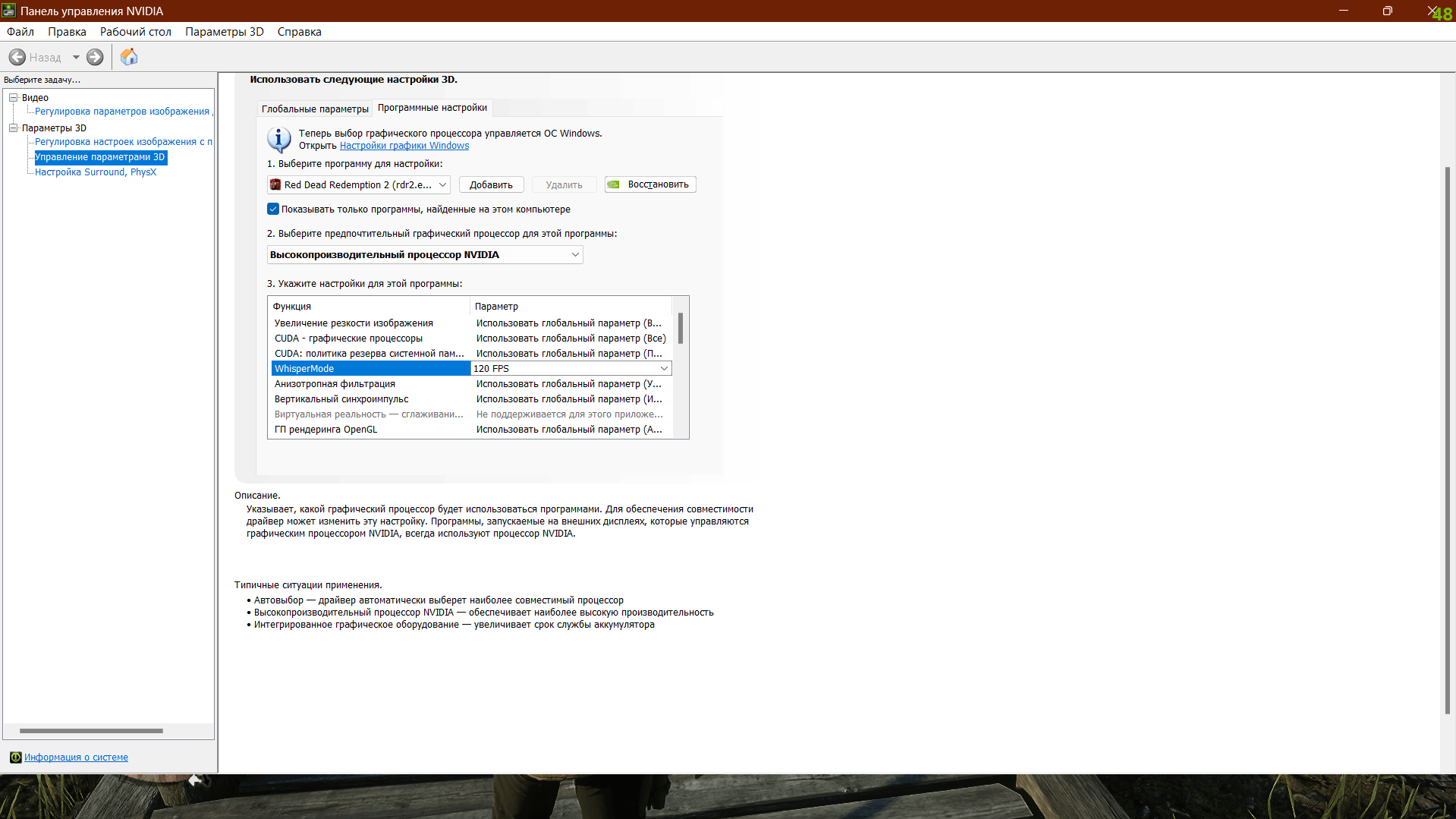Open preferred graphics processor dropdown
The image size is (1456, 819).
pyautogui.click(x=425, y=254)
